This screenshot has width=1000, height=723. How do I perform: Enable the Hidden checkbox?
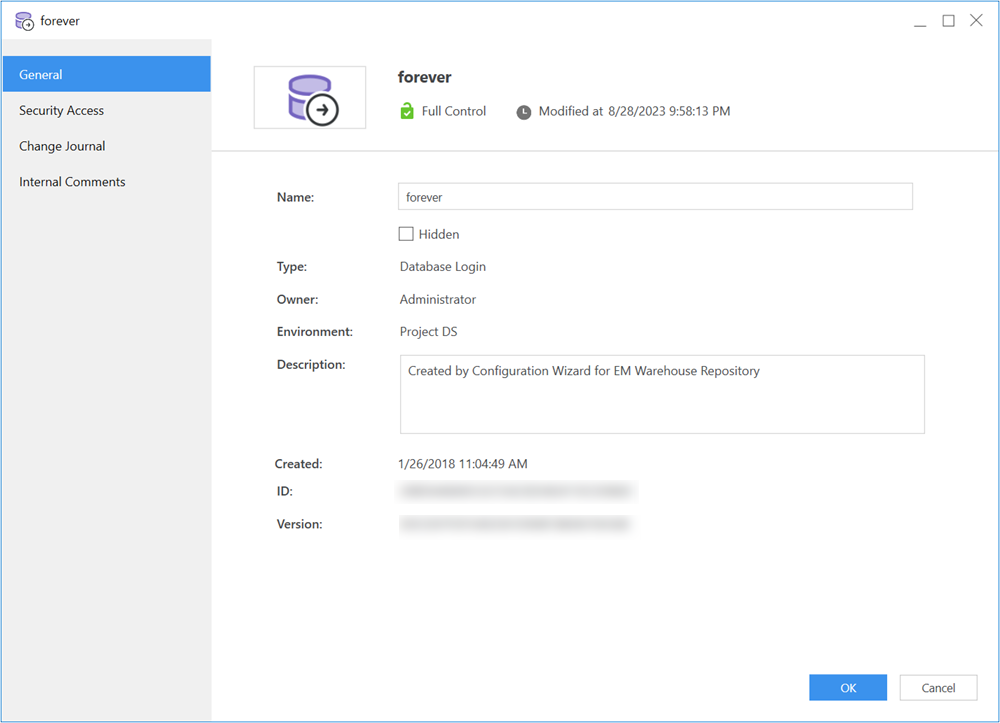(x=406, y=234)
